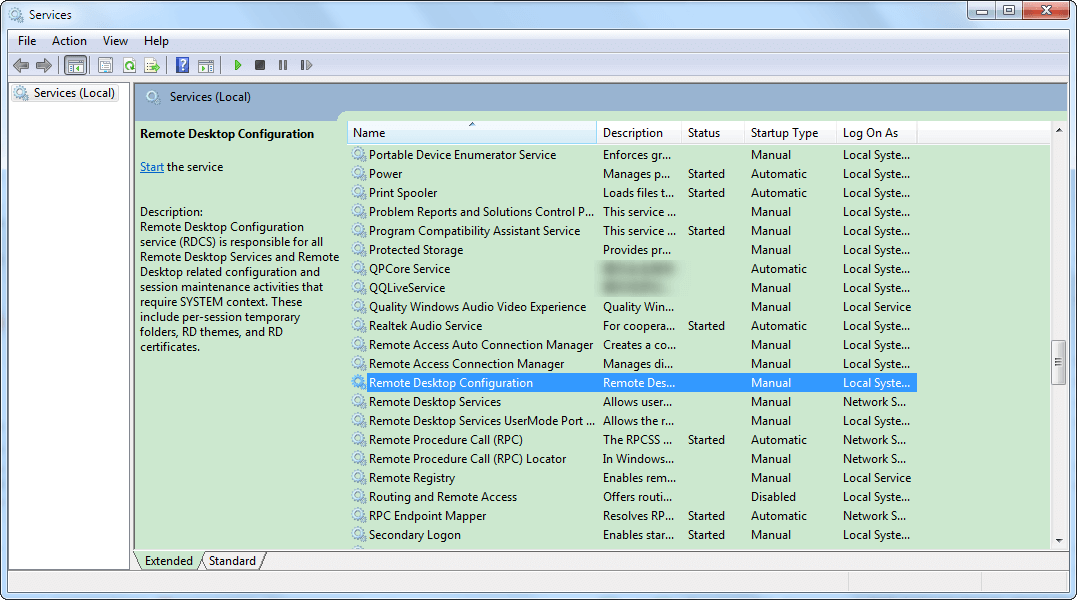Sort by the Log On As column header
The height and width of the screenshot is (600, 1077).
pyautogui.click(x=876, y=132)
